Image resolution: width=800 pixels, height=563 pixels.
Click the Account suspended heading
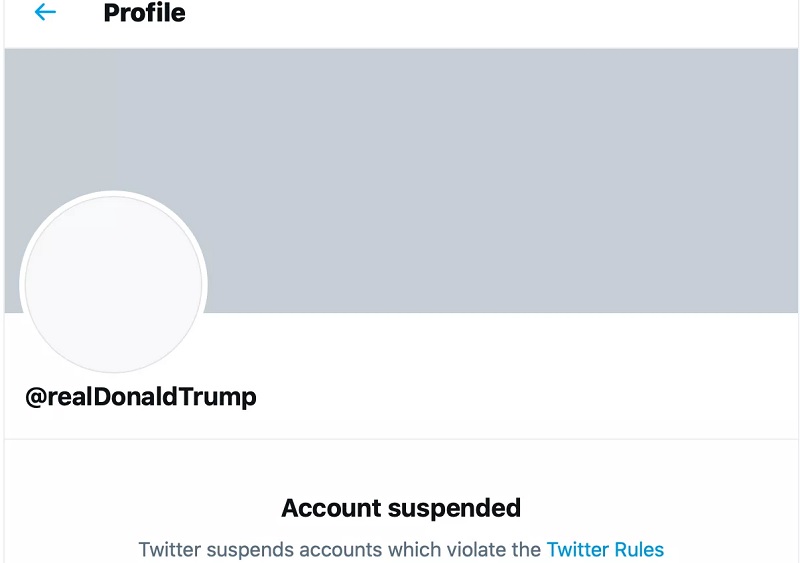pos(401,508)
